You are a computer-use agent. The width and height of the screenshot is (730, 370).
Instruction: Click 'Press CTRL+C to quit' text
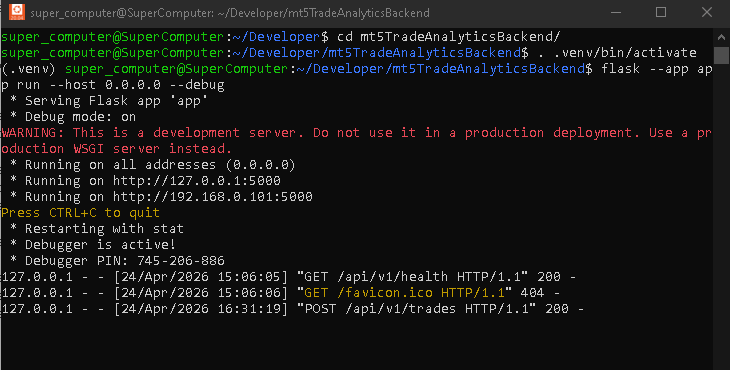click(x=81, y=213)
